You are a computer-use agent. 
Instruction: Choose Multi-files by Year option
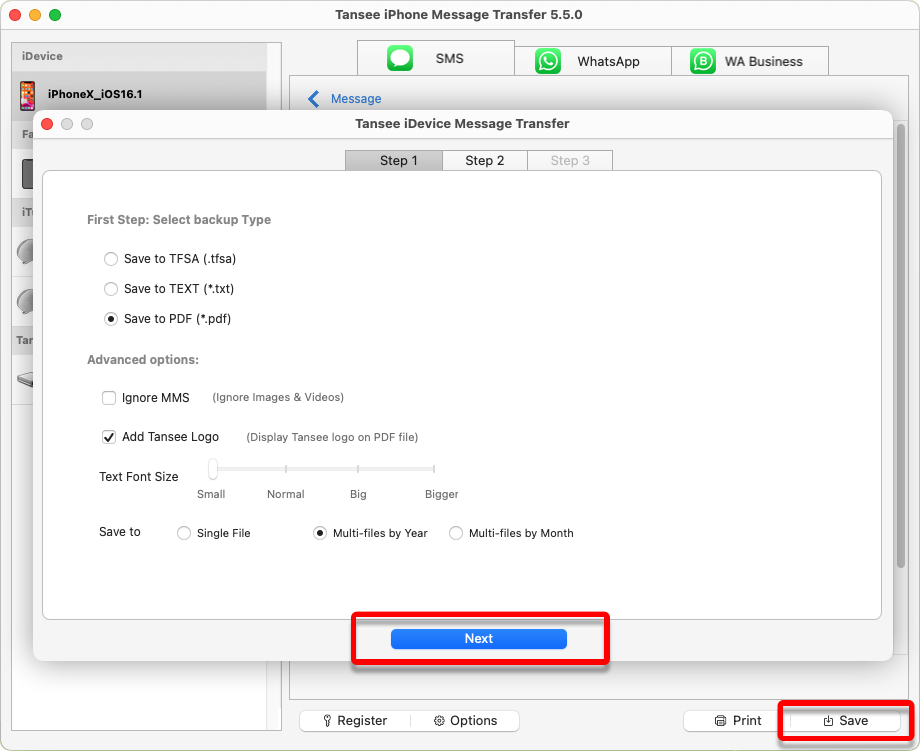coord(320,533)
